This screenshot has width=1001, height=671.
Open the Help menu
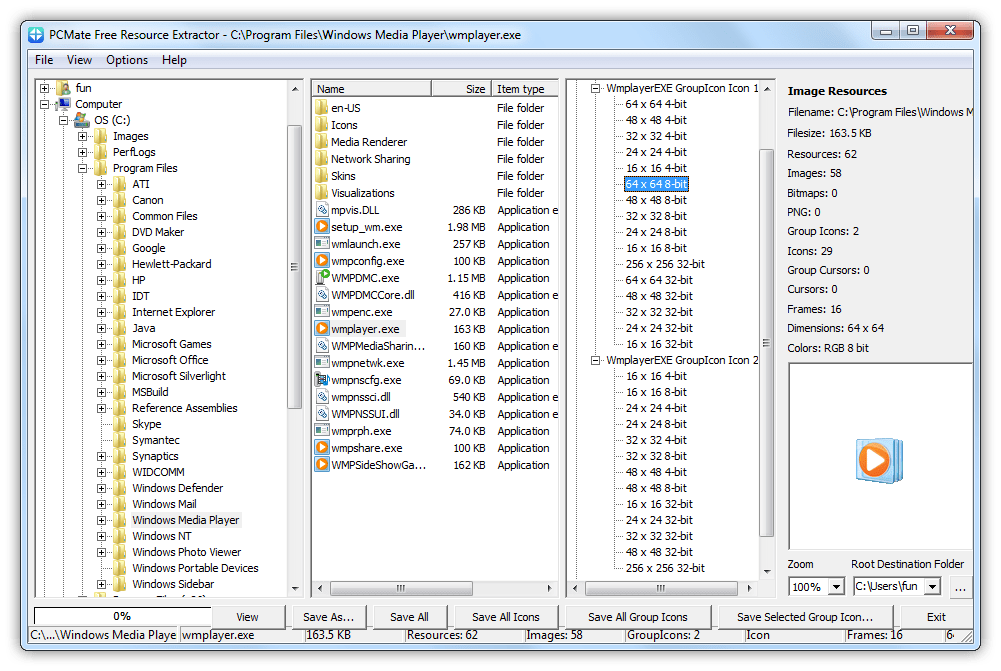click(174, 60)
